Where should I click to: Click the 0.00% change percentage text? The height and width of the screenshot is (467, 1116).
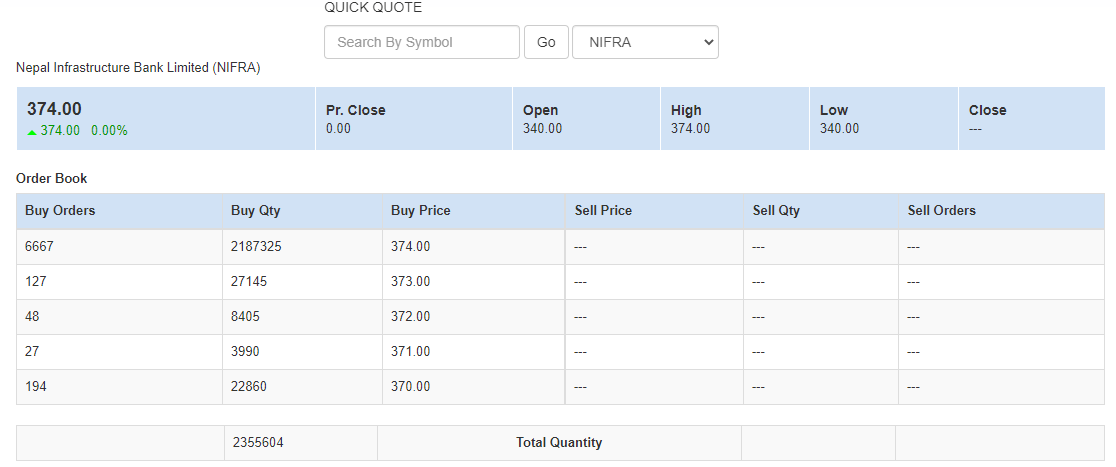[109, 131]
